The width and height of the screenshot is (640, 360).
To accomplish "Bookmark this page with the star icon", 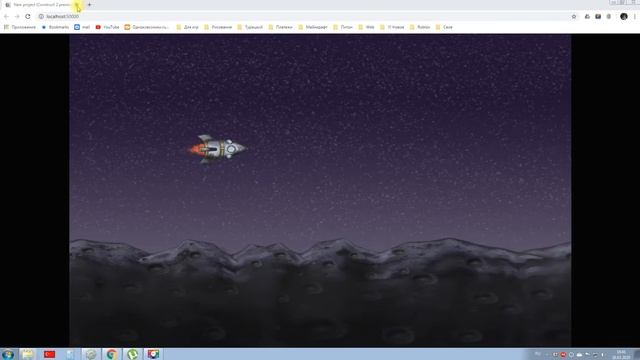I will pos(574,16).
